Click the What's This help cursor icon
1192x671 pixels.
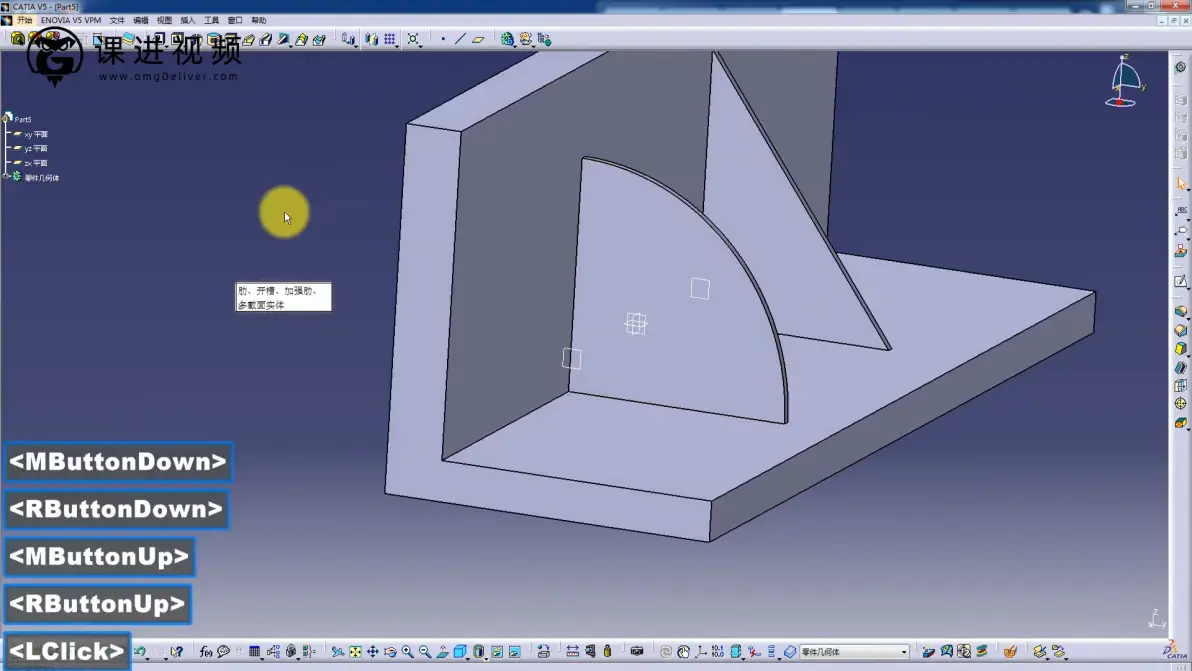176,652
